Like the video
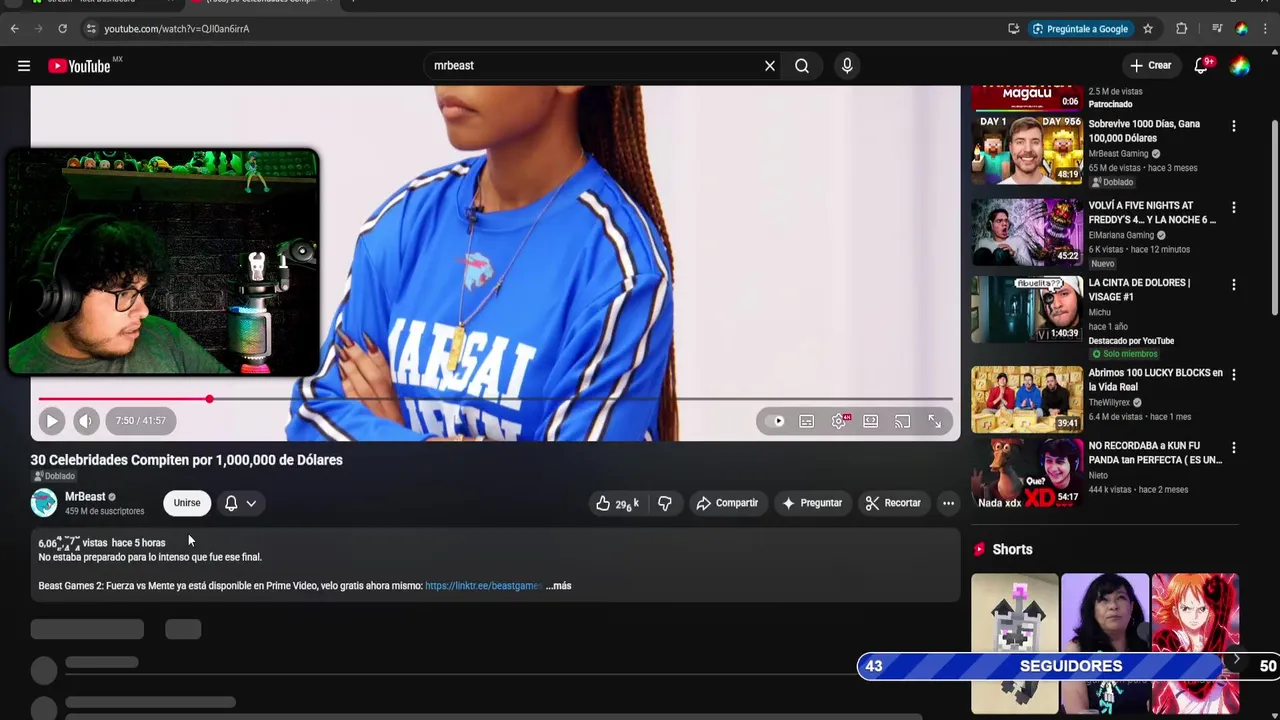The image size is (1280, 720). 617,503
